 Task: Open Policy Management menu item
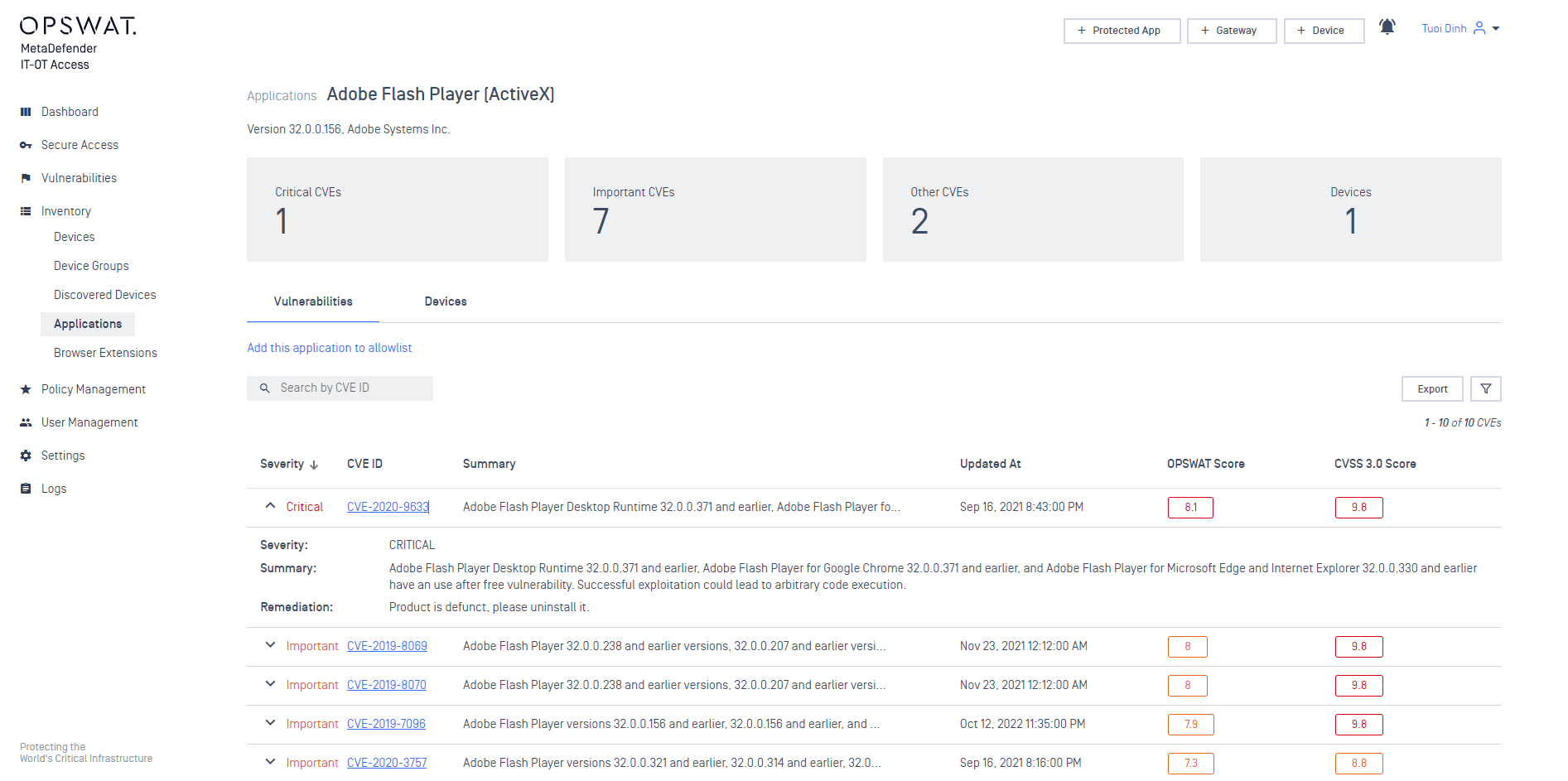pos(94,389)
